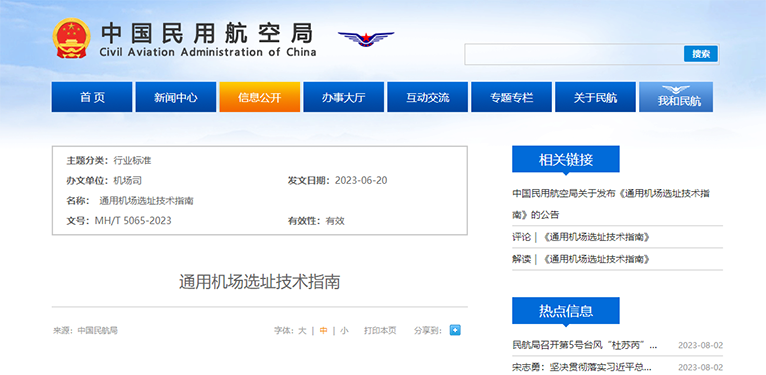Click the national emblem logo
Screen dimensions: 766x375
[x=71, y=38]
